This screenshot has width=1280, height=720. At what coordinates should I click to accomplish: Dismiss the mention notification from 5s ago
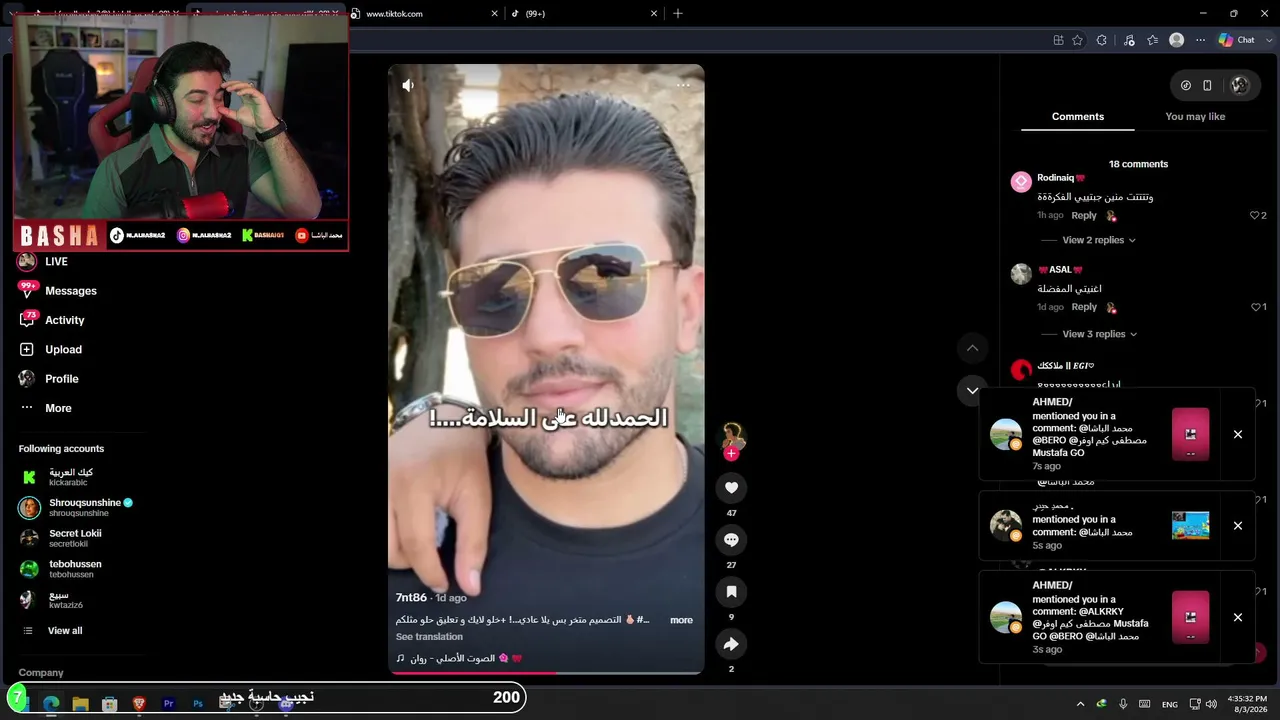tap(1238, 526)
